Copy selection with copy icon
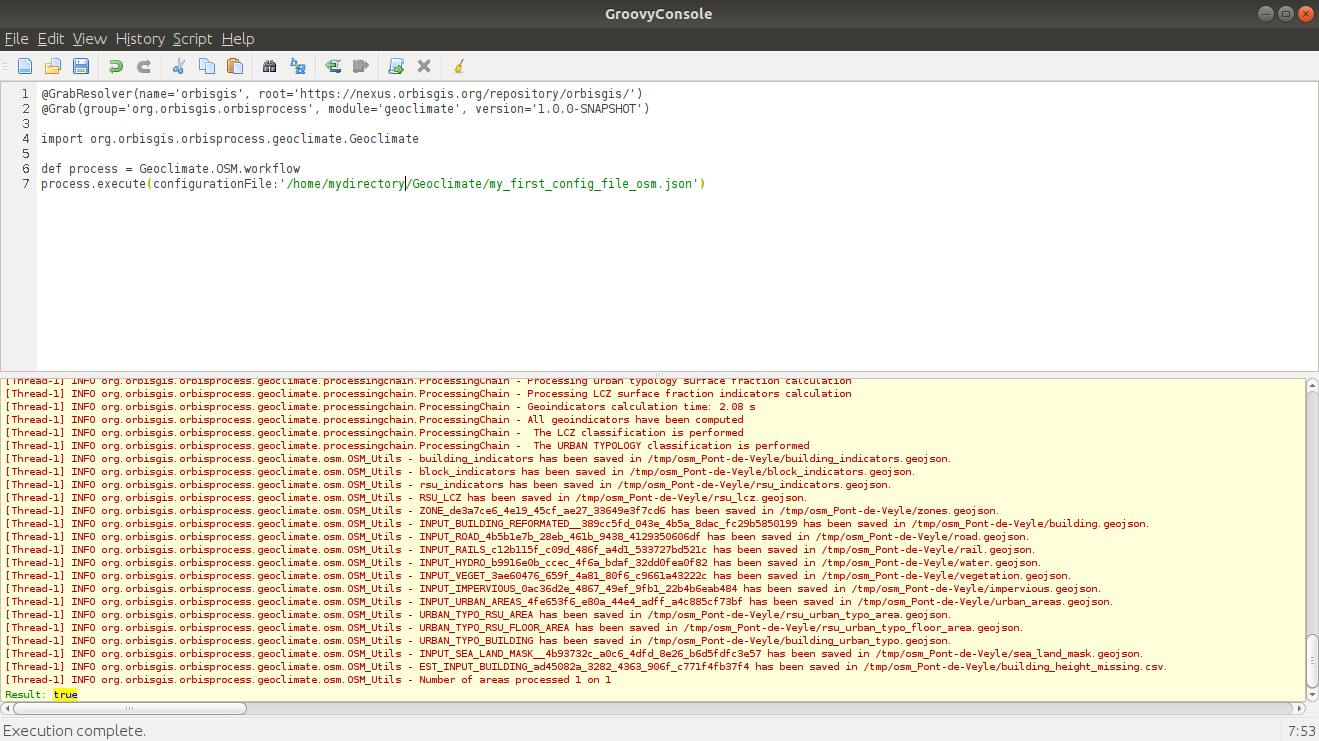This screenshot has width=1319, height=741. 207,66
